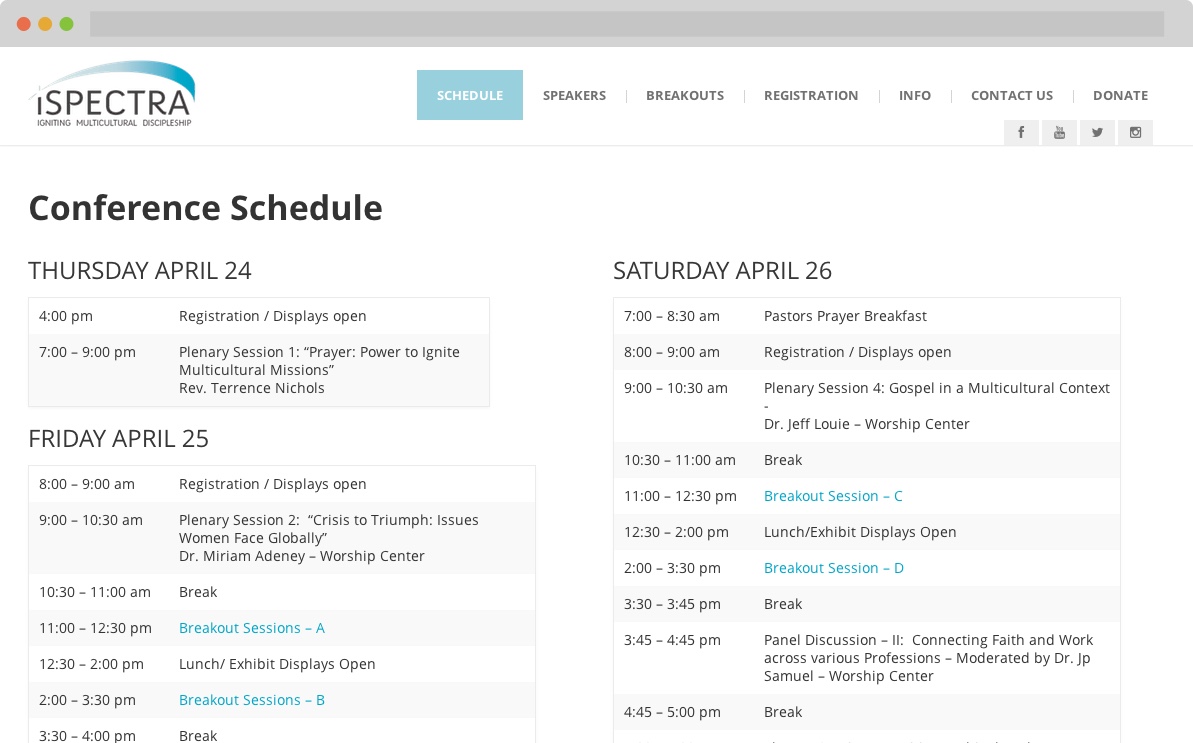
Task: Open the Breakout Session – D link
Action: pos(833,567)
